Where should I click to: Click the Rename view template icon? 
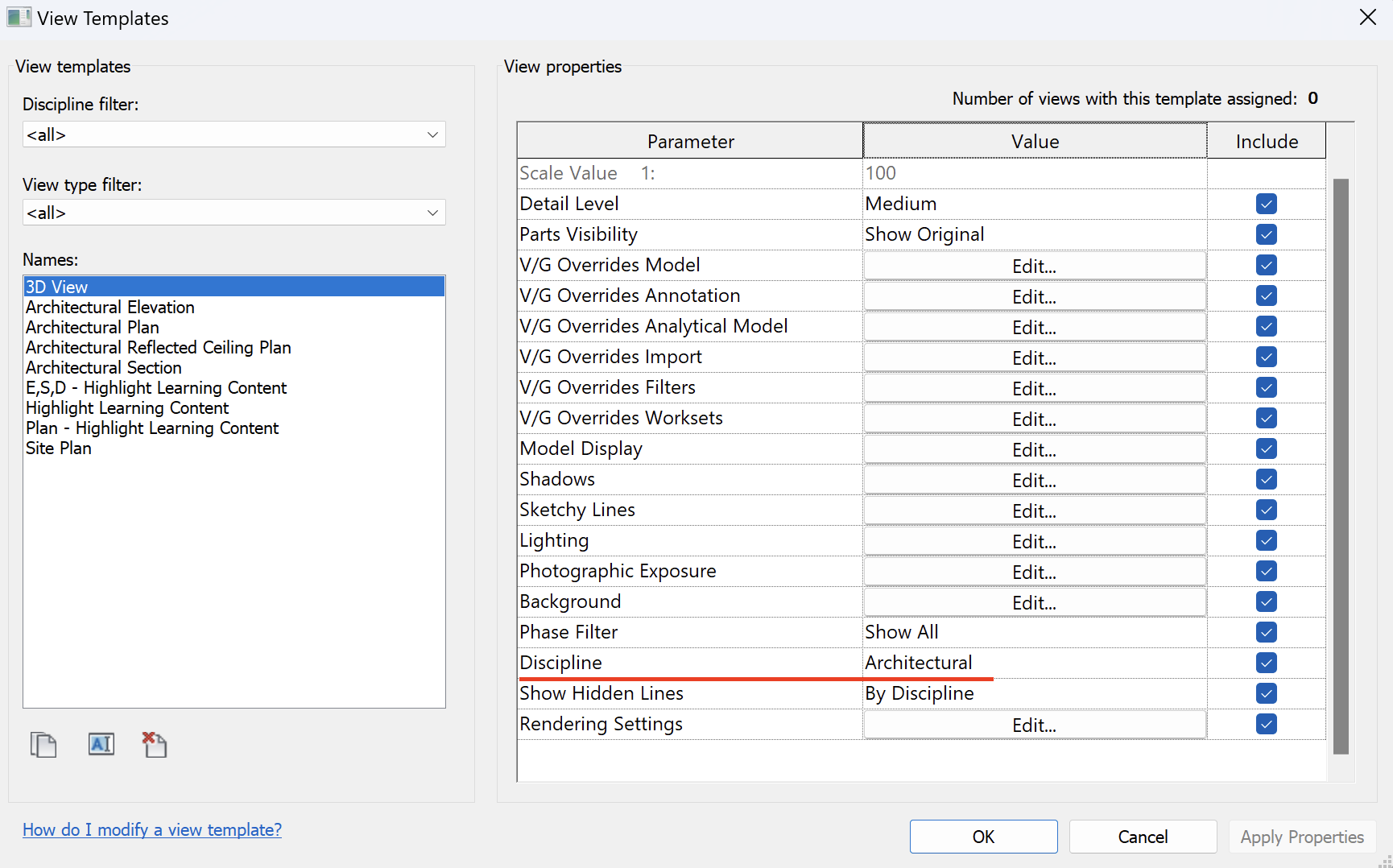[101, 744]
